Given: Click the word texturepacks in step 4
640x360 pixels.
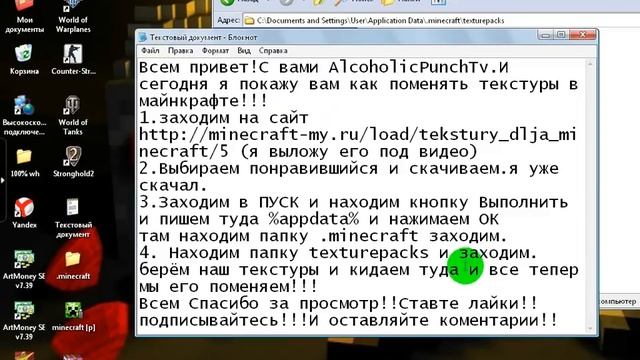Looking at the screenshot, I should click(x=369, y=253).
